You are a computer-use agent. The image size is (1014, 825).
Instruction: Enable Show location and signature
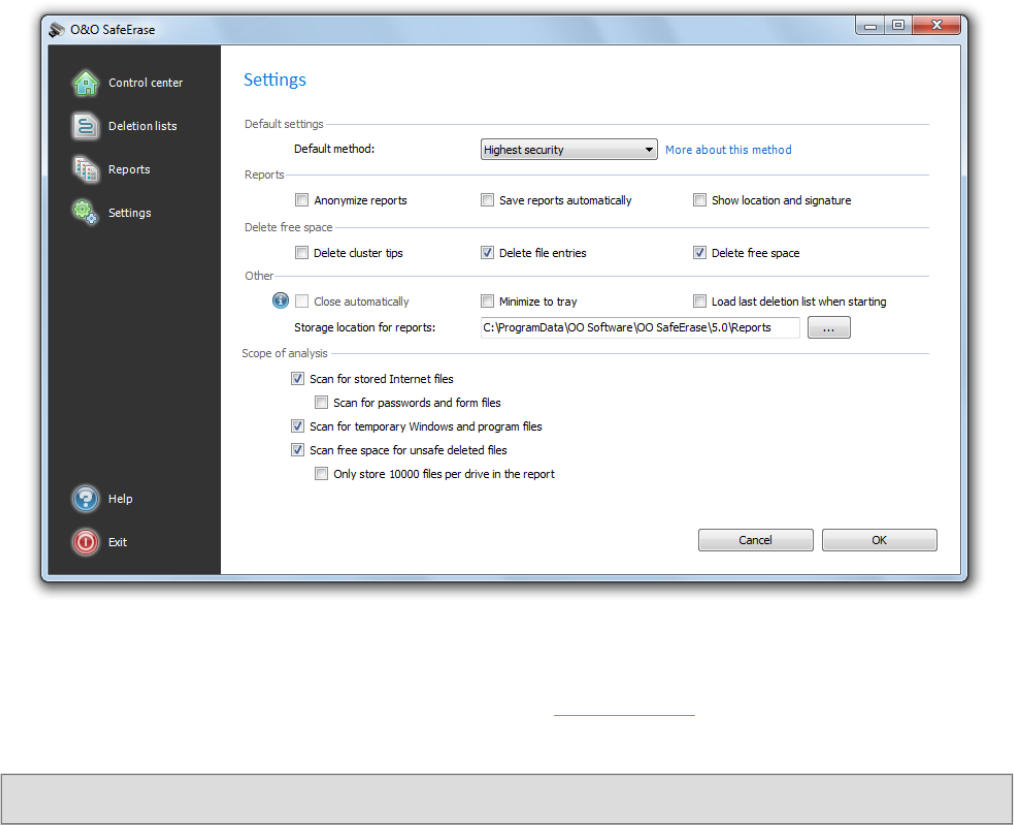coord(699,200)
